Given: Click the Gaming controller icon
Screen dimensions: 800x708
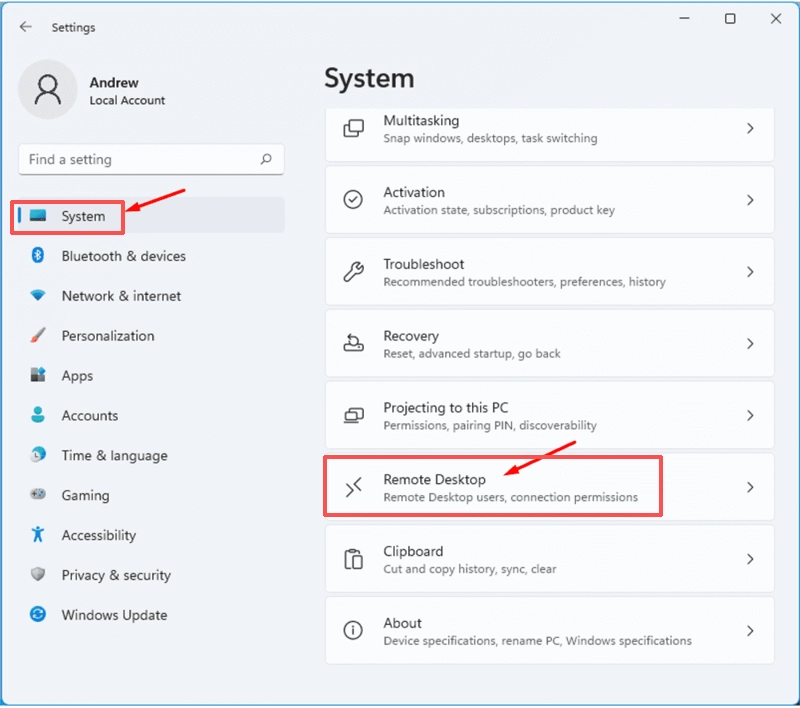Looking at the screenshot, I should pos(38,494).
